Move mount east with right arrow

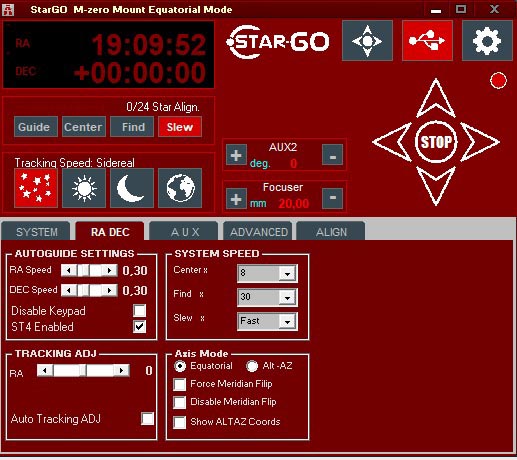480,142
